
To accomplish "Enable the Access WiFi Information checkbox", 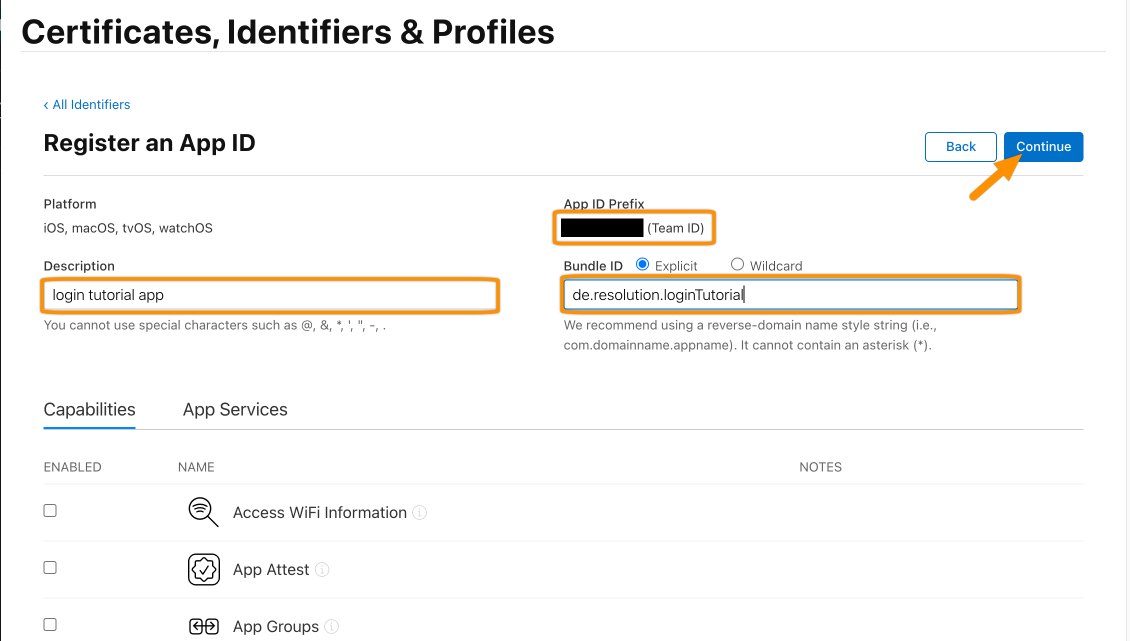I will (50, 510).
